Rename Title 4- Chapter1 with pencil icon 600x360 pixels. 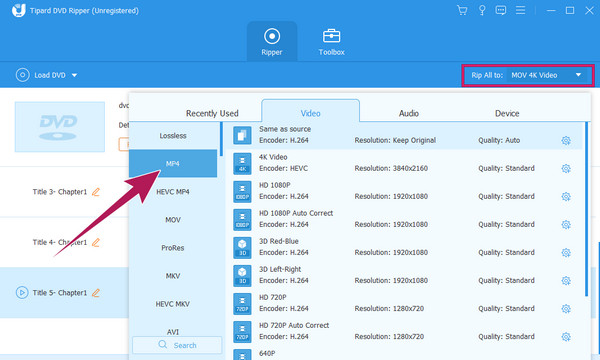96,242
